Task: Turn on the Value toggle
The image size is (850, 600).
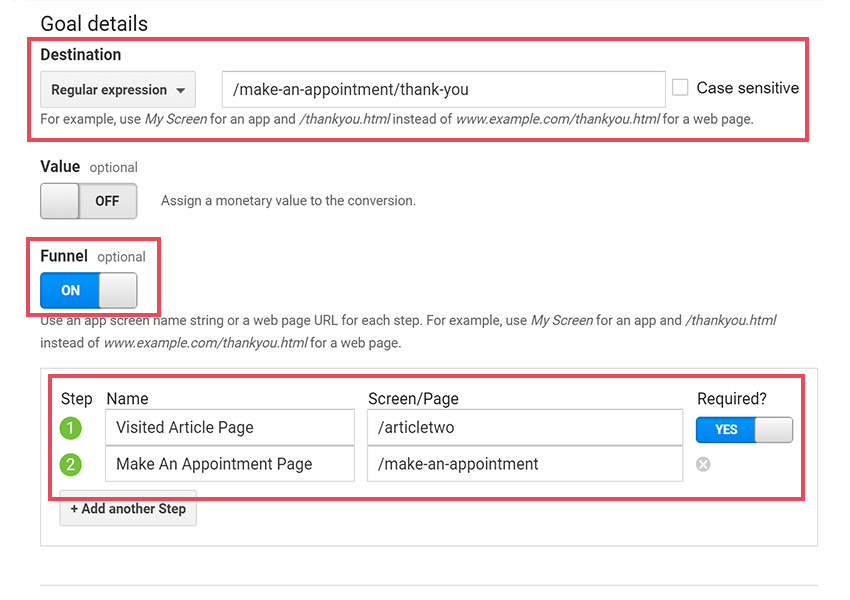Action: (88, 201)
